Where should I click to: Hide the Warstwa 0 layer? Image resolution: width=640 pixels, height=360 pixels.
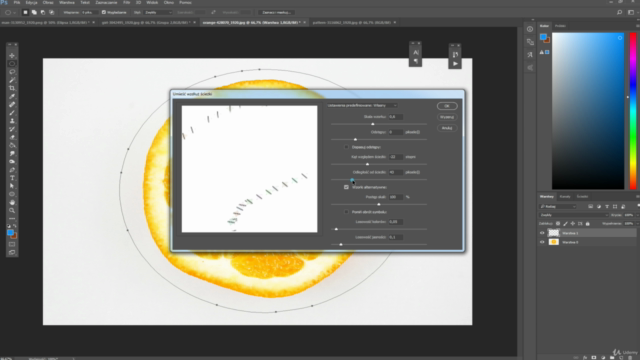542,242
